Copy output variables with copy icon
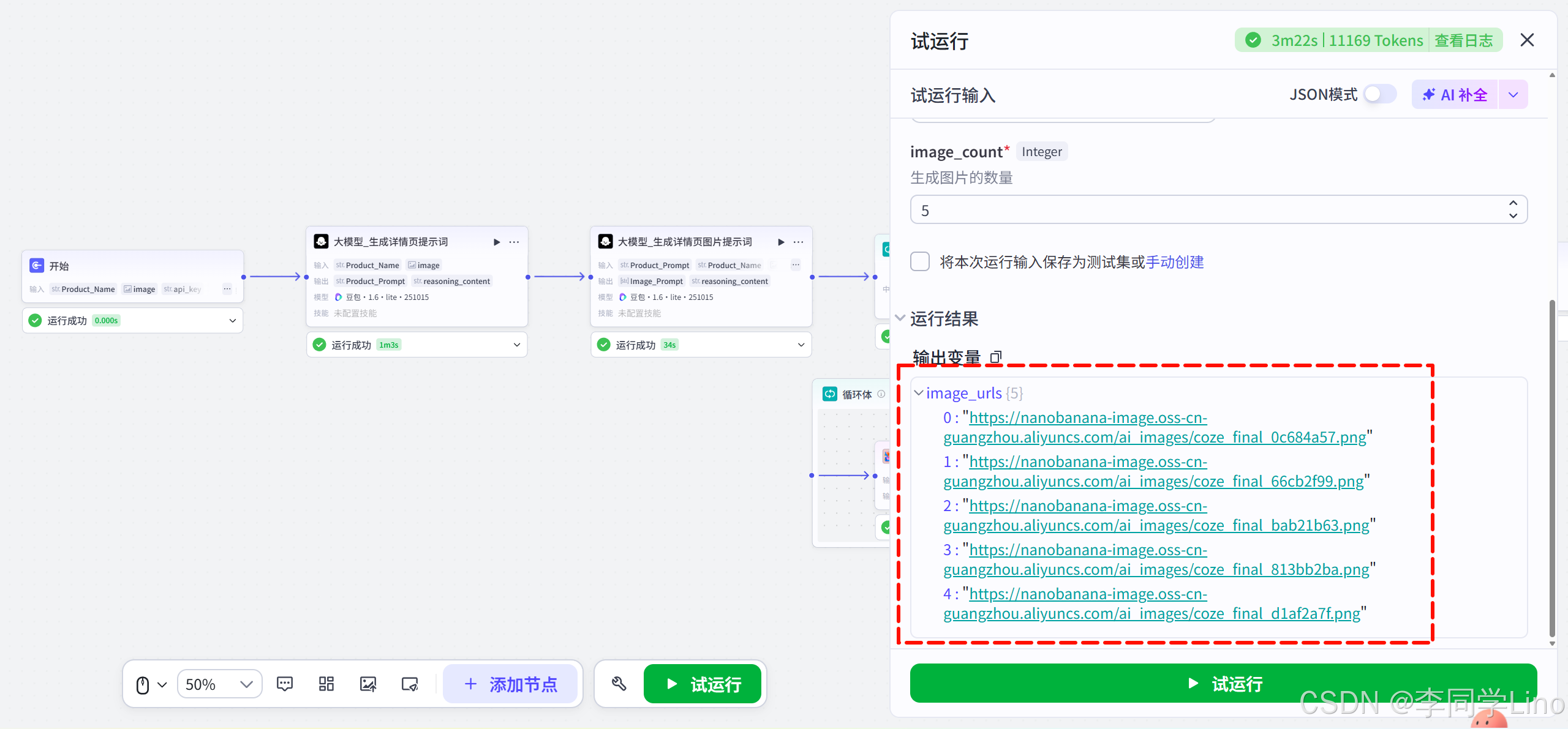 (x=996, y=356)
